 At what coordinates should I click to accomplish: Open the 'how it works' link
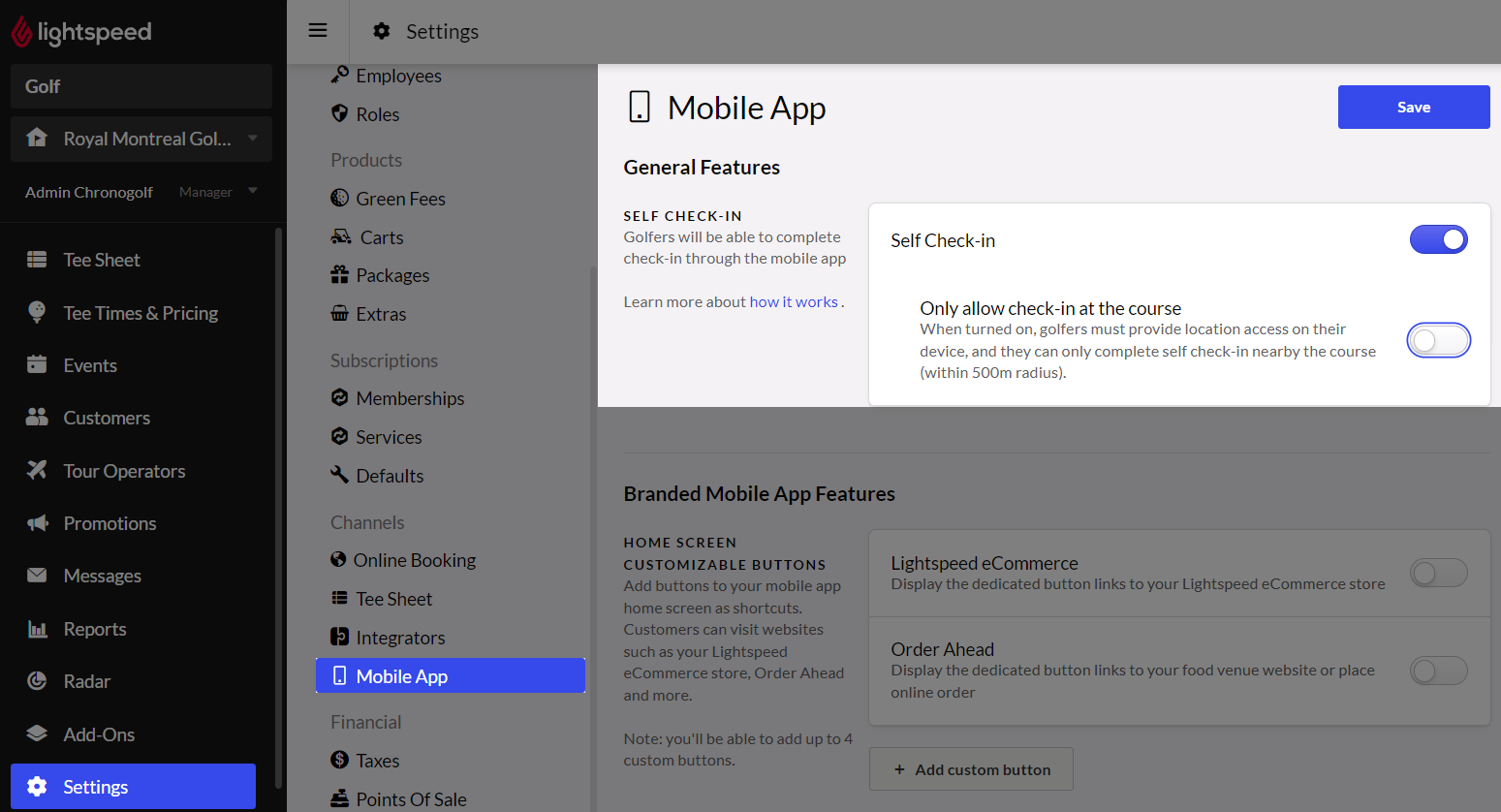(x=794, y=302)
